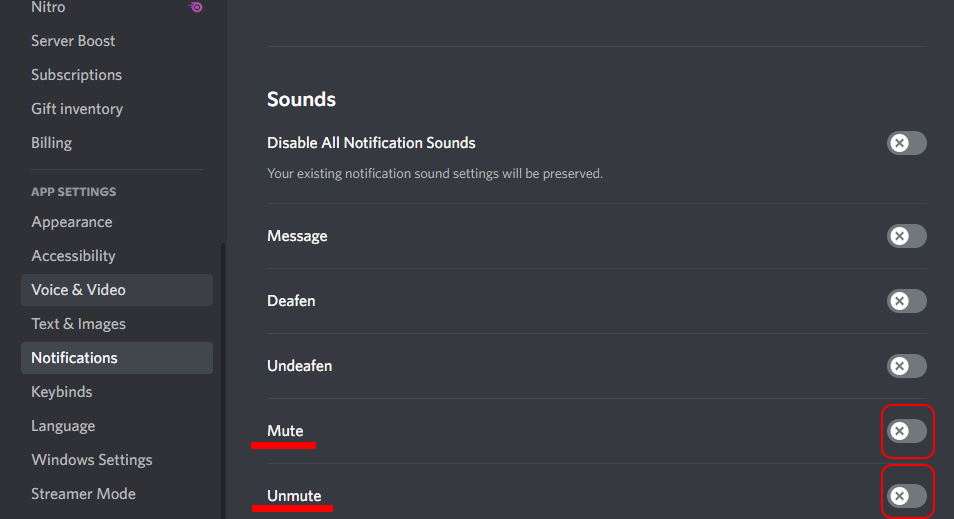Image resolution: width=954 pixels, height=519 pixels.
Task: Open Appearance settings
Action: pos(71,222)
